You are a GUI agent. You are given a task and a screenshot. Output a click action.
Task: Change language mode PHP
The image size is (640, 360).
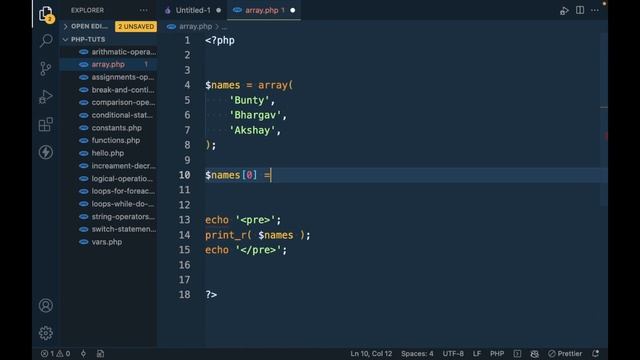coord(497,353)
